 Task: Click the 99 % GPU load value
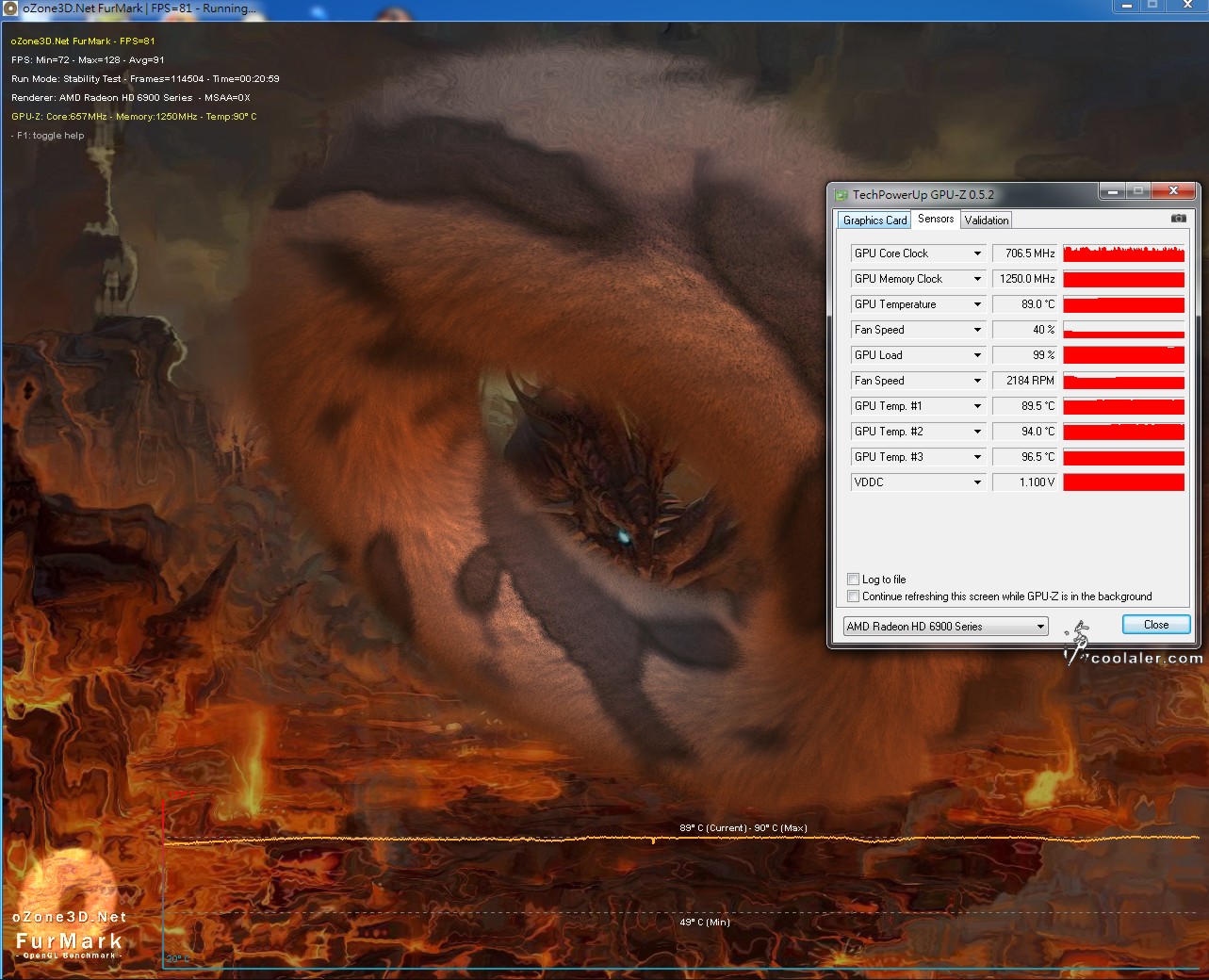click(x=1025, y=355)
